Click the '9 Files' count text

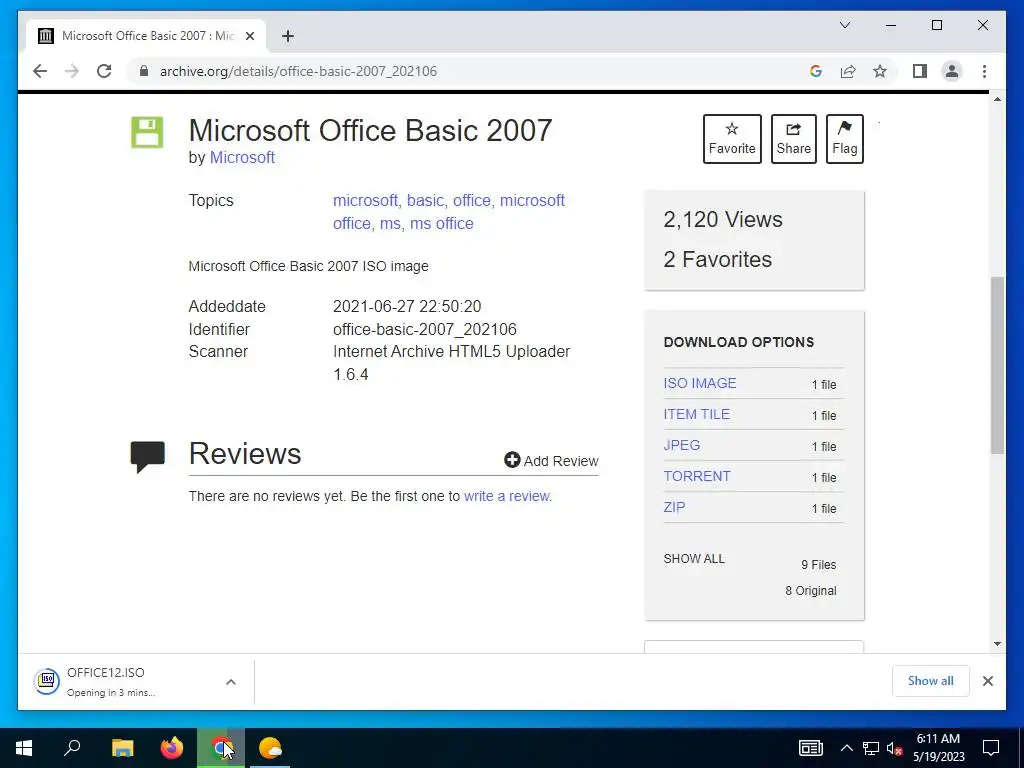point(818,565)
